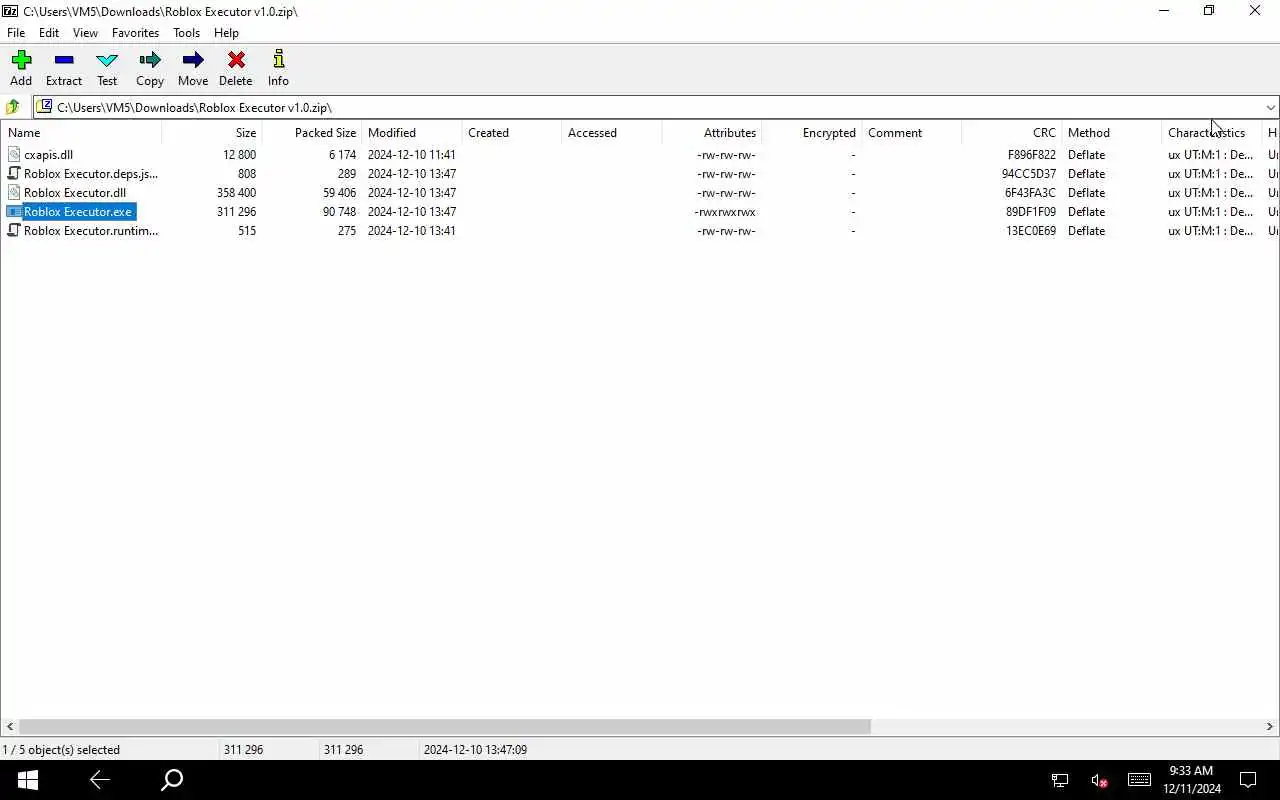Go up one folder level icon
1280x800 pixels.
13,107
